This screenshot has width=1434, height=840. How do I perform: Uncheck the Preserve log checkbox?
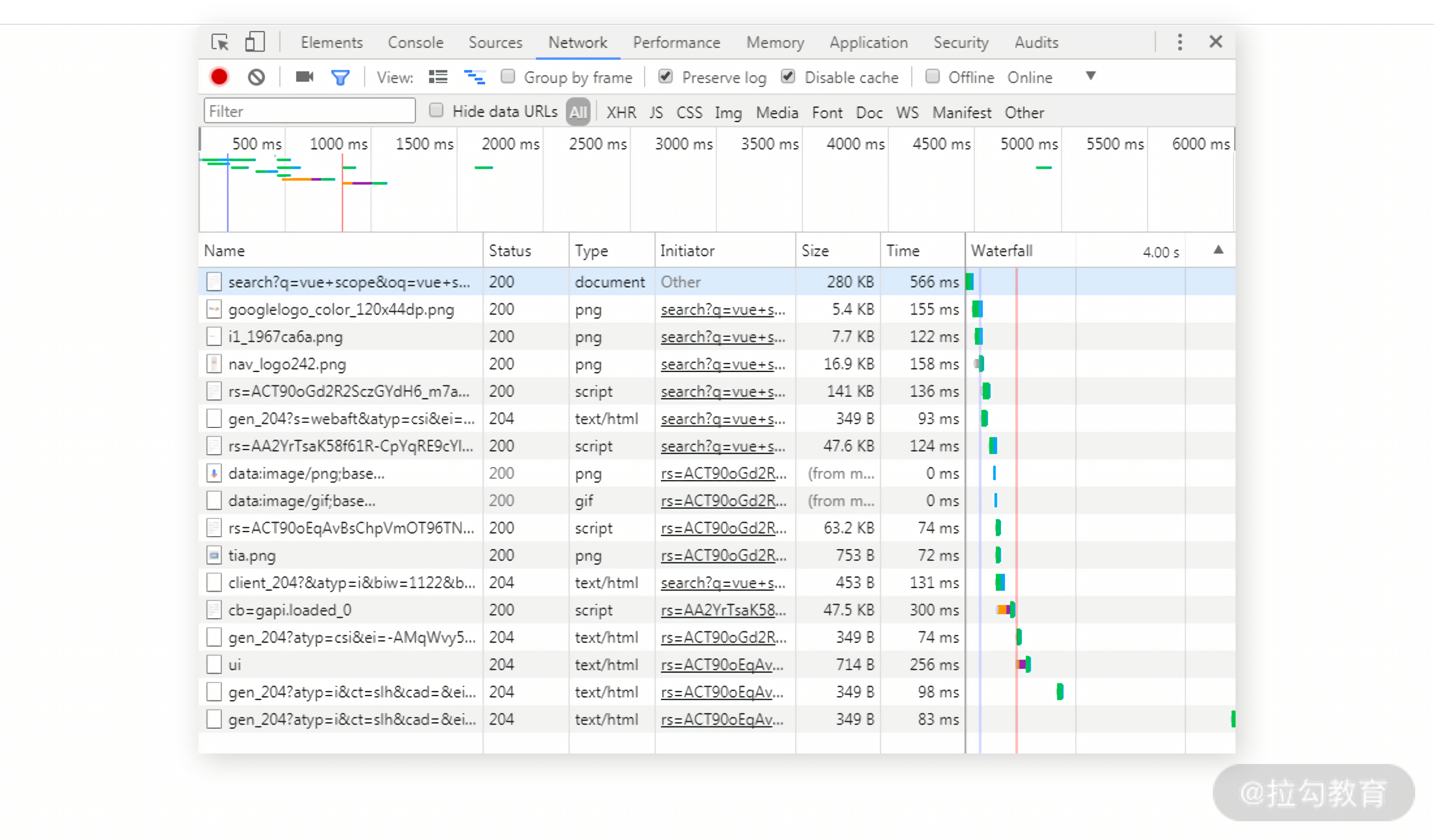tap(665, 76)
